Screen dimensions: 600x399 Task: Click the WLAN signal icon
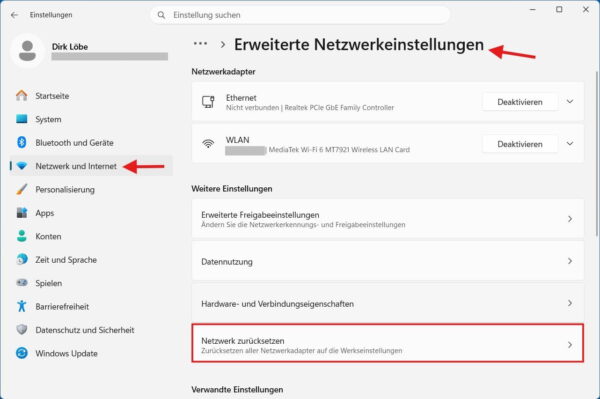[x=208, y=144]
